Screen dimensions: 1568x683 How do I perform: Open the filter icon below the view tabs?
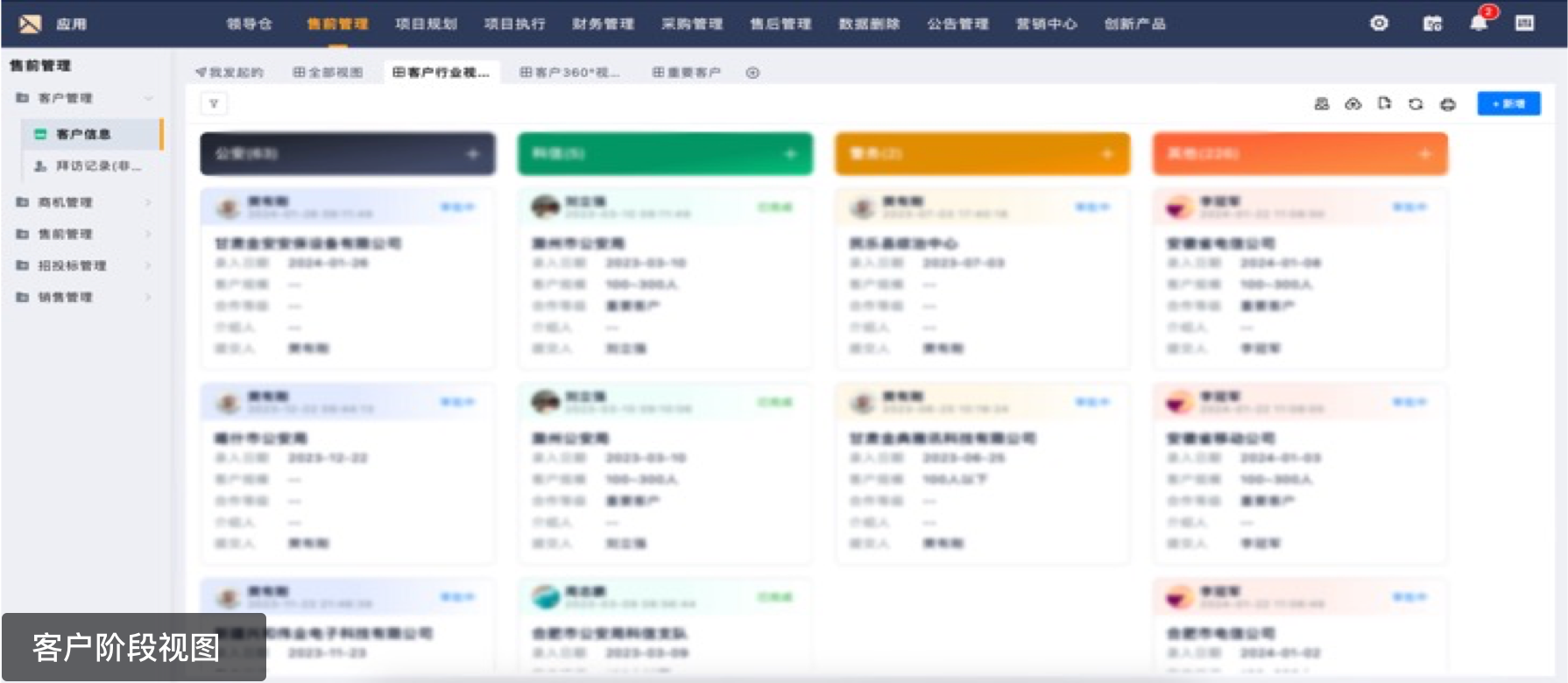click(x=214, y=104)
